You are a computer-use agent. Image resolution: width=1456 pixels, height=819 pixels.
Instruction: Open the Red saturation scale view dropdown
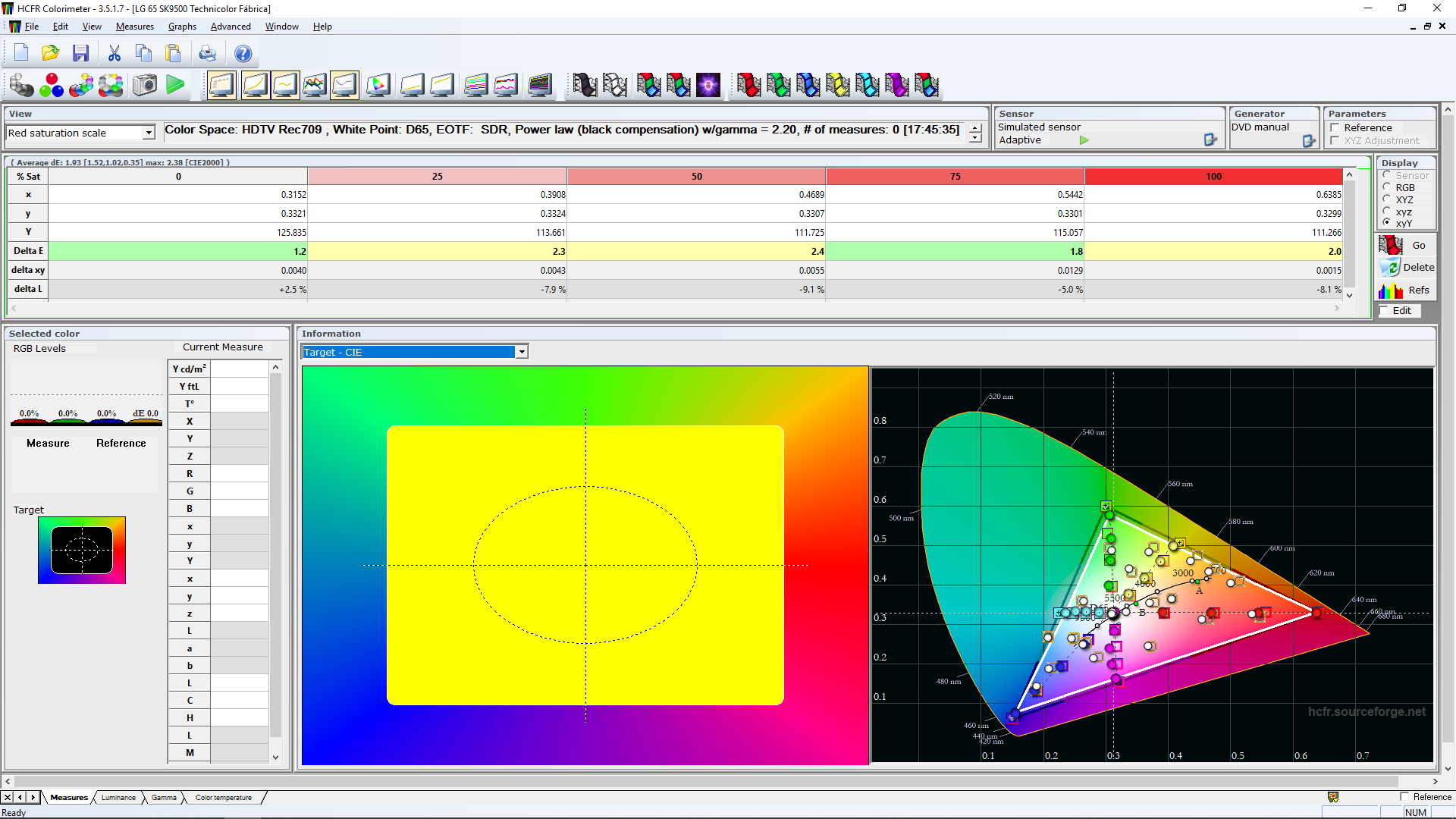(149, 133)
